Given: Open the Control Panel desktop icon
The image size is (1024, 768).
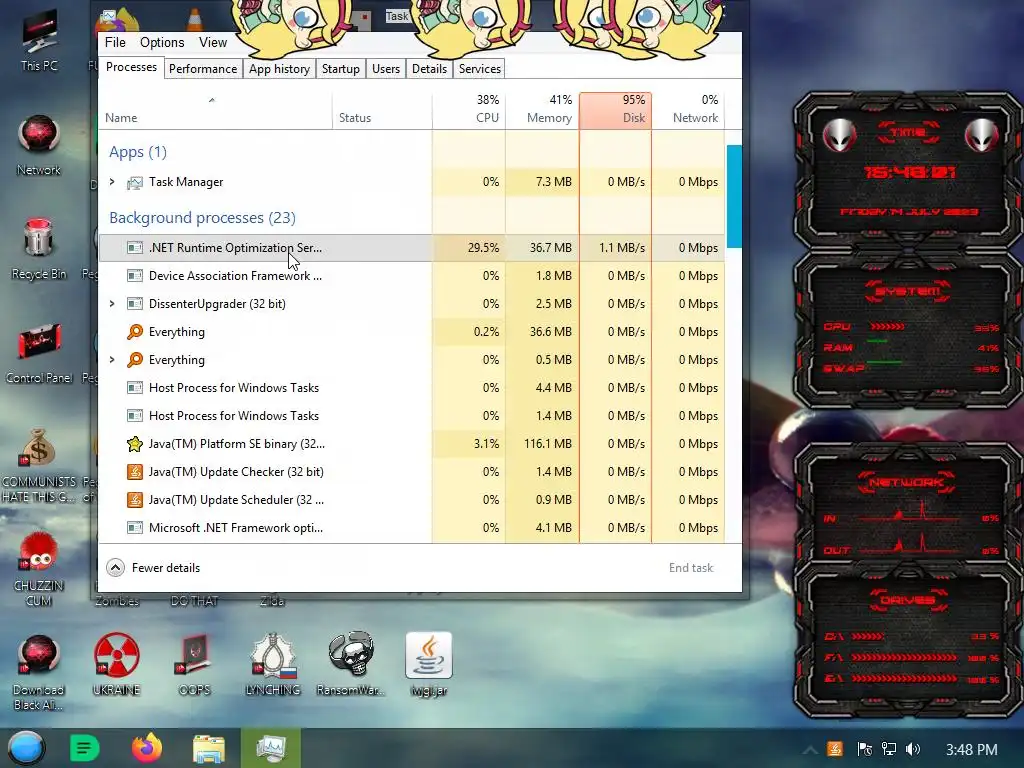Looking at the screenshot, I should (x=39, y=353).
